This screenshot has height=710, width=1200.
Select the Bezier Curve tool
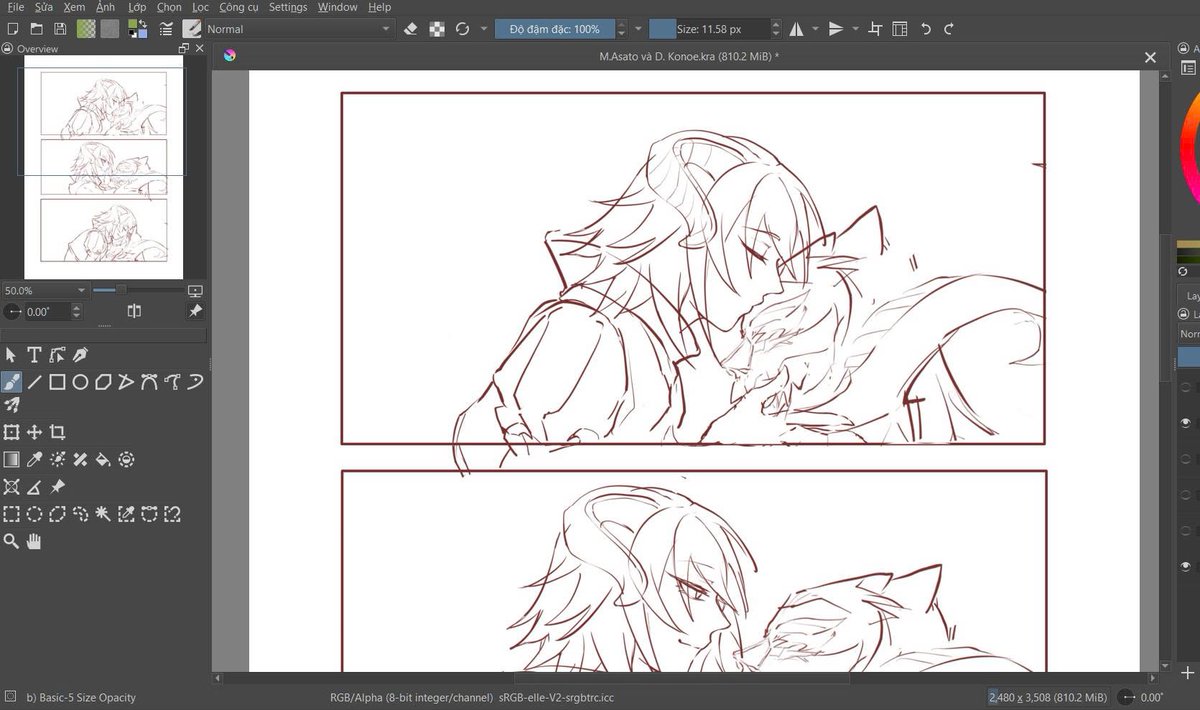[x=149, y=381]
